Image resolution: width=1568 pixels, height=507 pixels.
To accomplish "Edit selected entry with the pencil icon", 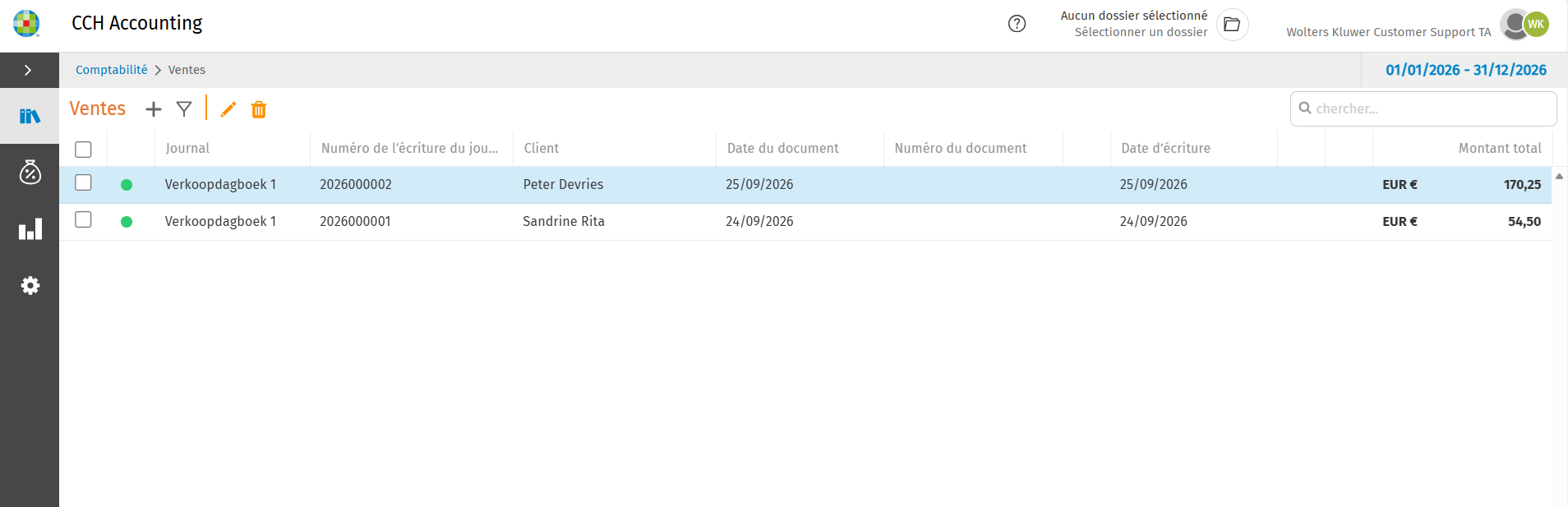I will click(228, 109).
